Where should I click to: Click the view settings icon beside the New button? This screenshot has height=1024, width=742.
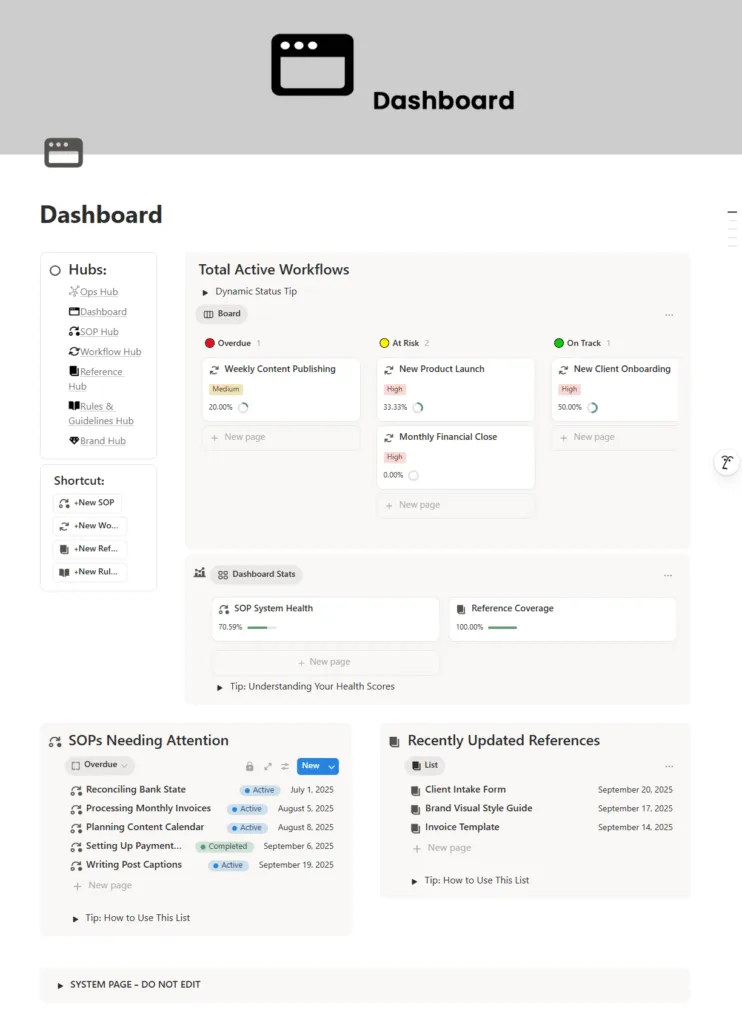coord(285,766)
